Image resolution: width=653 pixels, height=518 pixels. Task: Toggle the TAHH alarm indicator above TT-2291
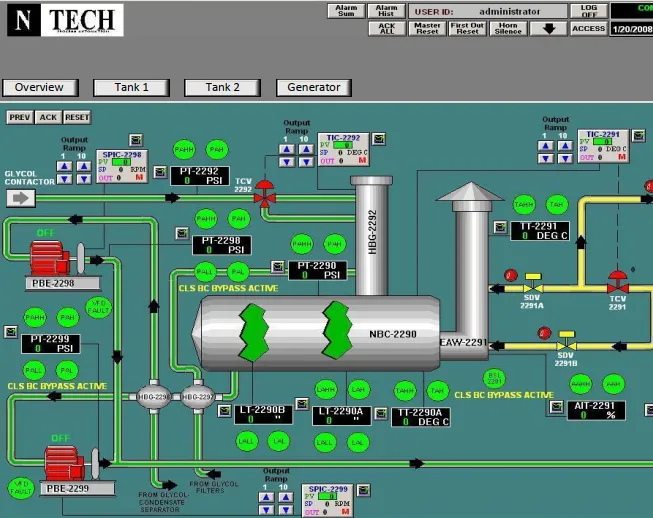(523, 204)
